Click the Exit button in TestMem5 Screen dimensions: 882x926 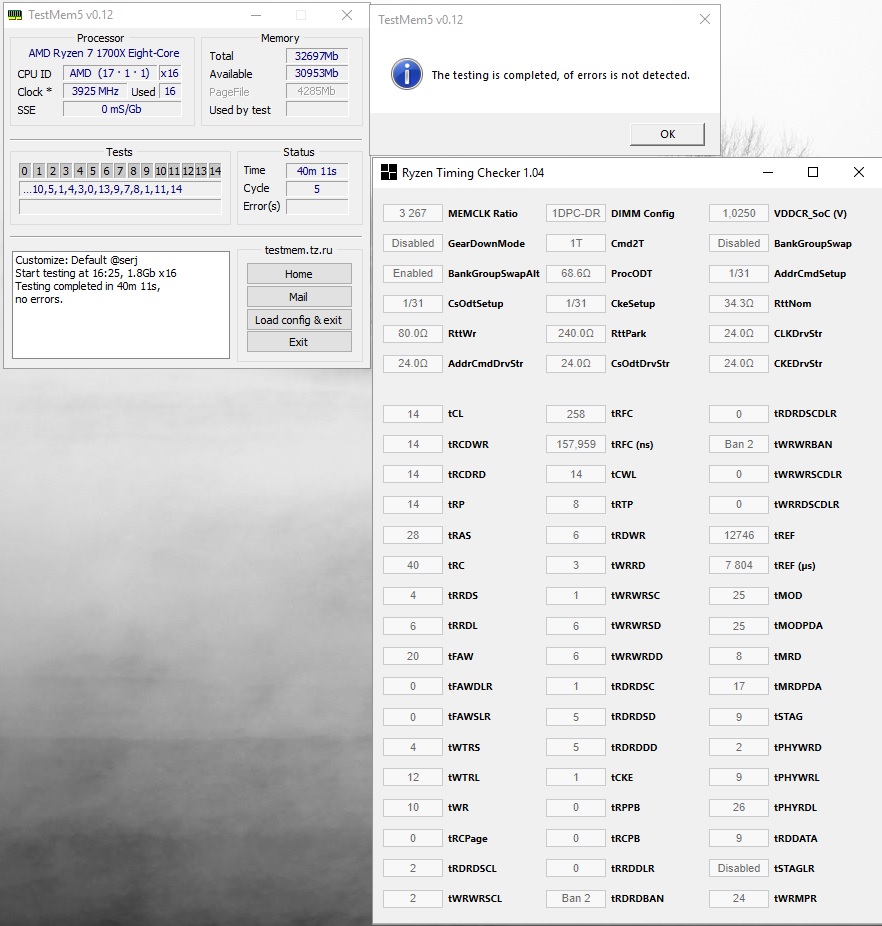pos(299,342)
